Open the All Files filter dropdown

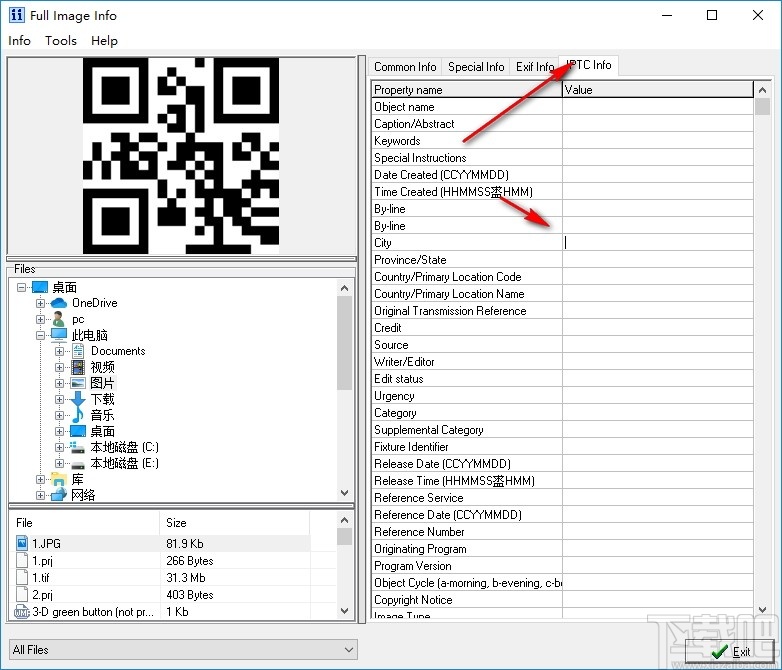click(349, 650)
